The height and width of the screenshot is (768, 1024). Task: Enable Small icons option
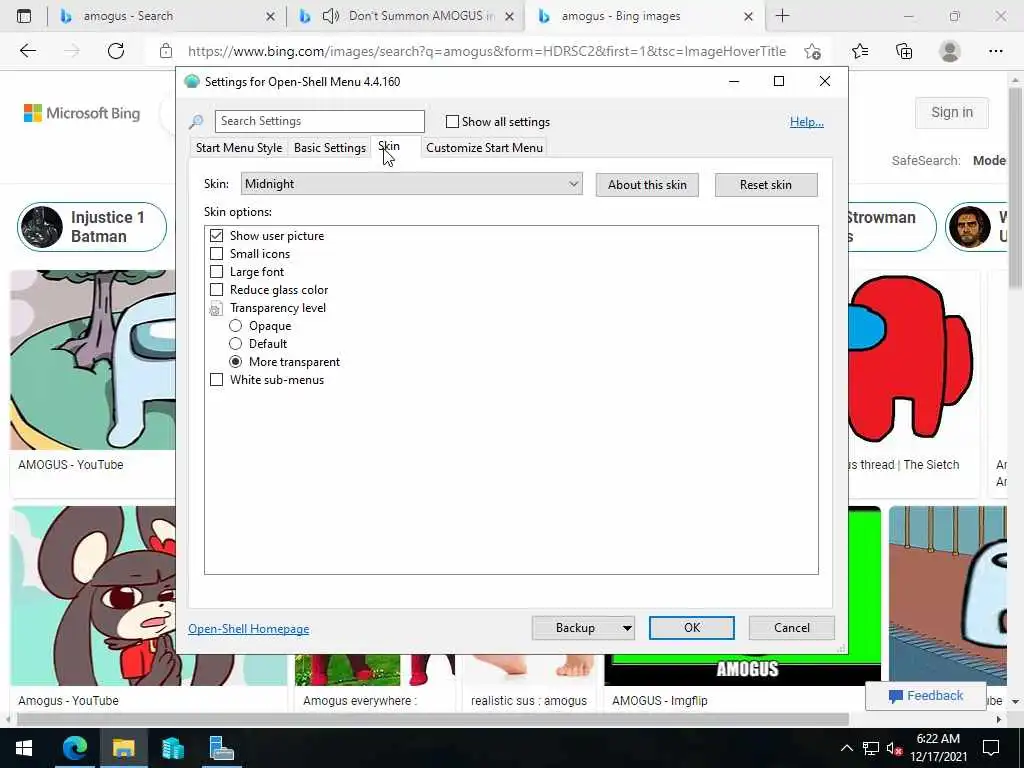click(x=216, y=253)
